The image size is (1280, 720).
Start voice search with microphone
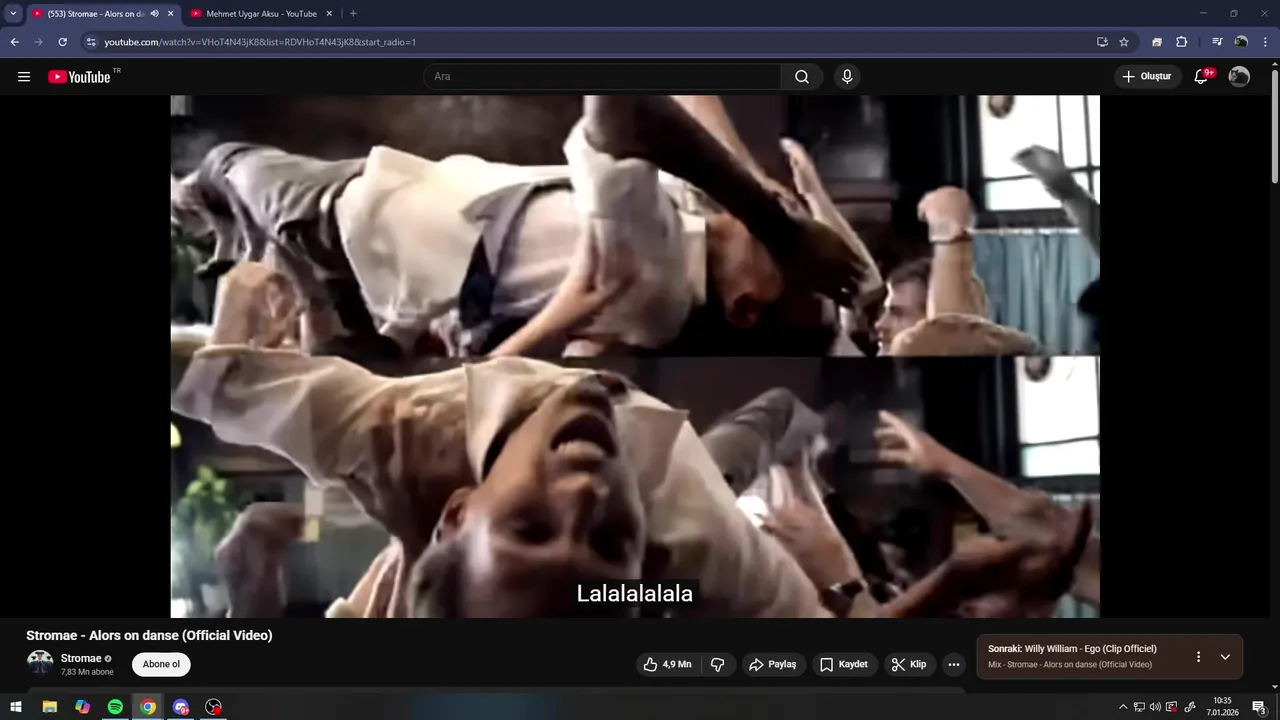(847, 77)
